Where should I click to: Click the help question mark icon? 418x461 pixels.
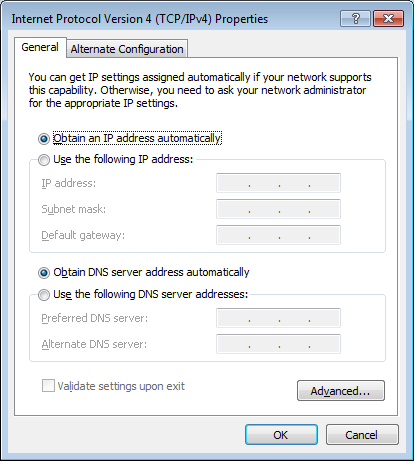(x=355, y=18)
